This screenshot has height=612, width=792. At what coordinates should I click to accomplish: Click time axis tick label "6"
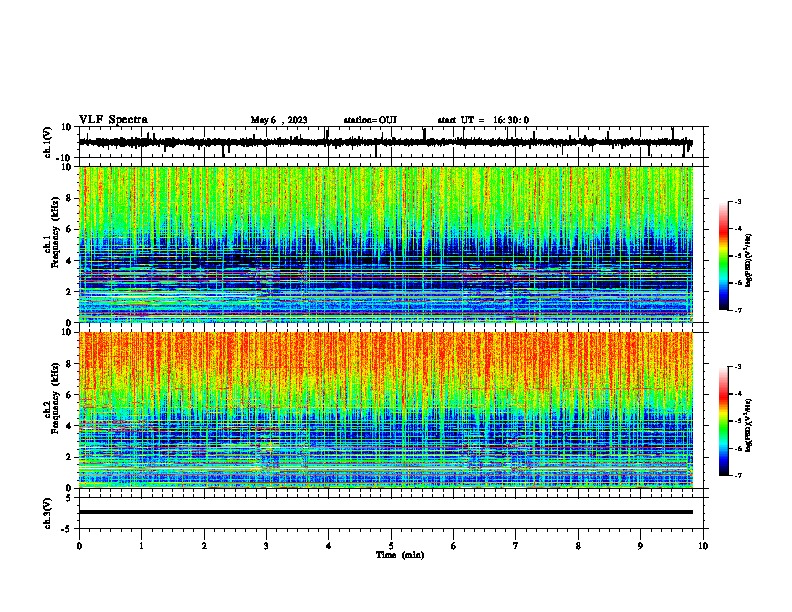[454, 546]
